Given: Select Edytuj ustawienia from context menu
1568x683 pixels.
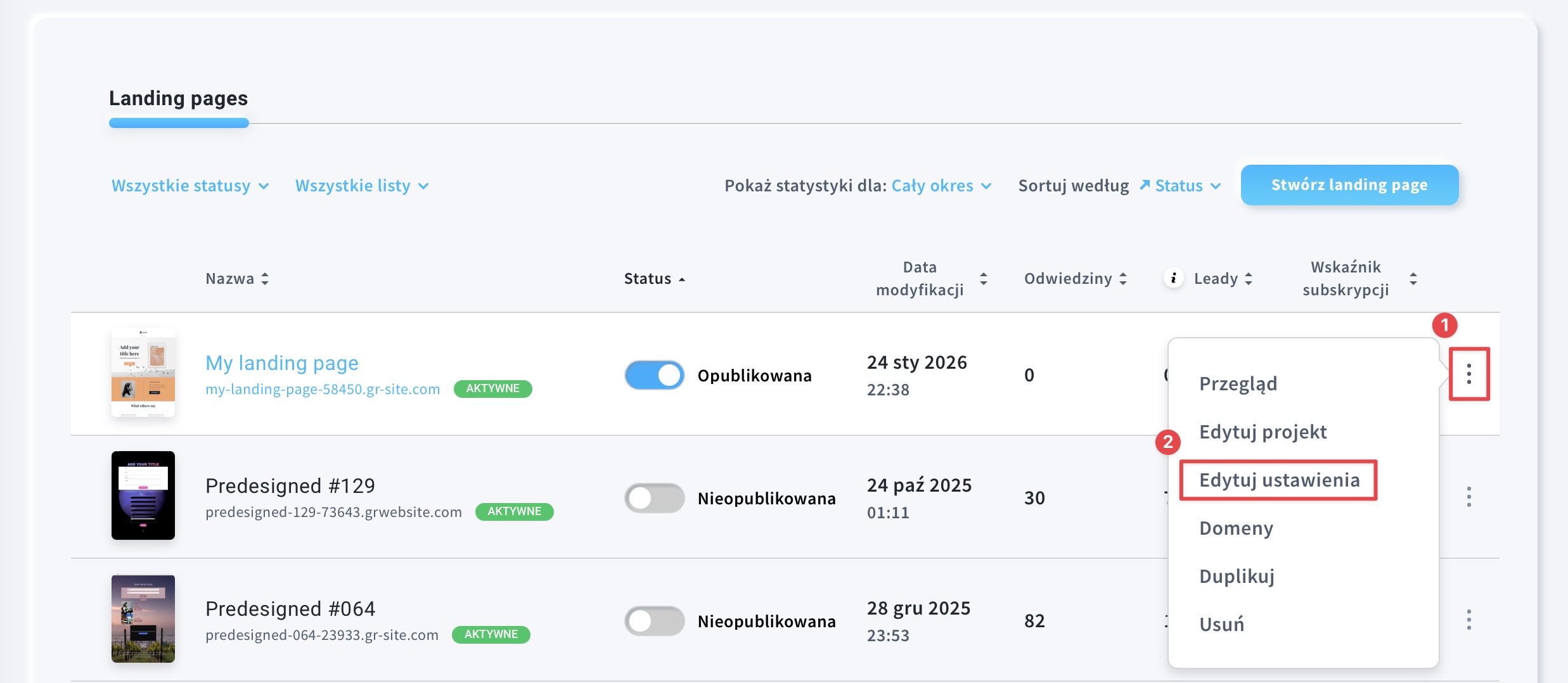Looking at the screenshot, I should (1279, 480).
